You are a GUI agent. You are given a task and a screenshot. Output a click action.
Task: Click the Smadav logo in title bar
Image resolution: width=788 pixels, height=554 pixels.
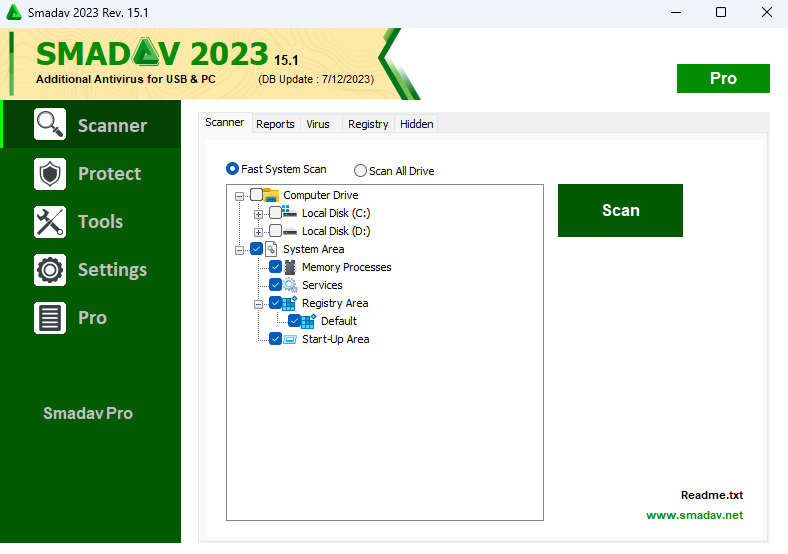coord(14,13)
